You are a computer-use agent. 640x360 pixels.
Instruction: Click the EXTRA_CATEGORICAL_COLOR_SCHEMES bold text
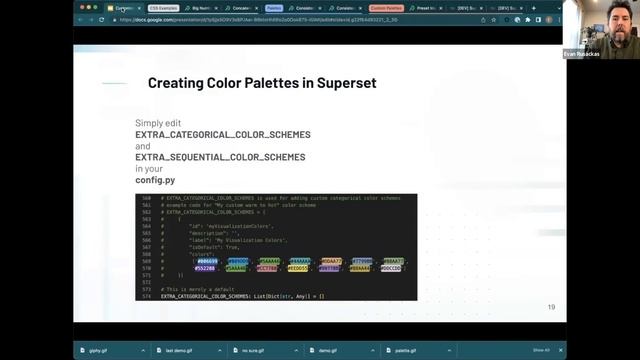click(223, 134)
